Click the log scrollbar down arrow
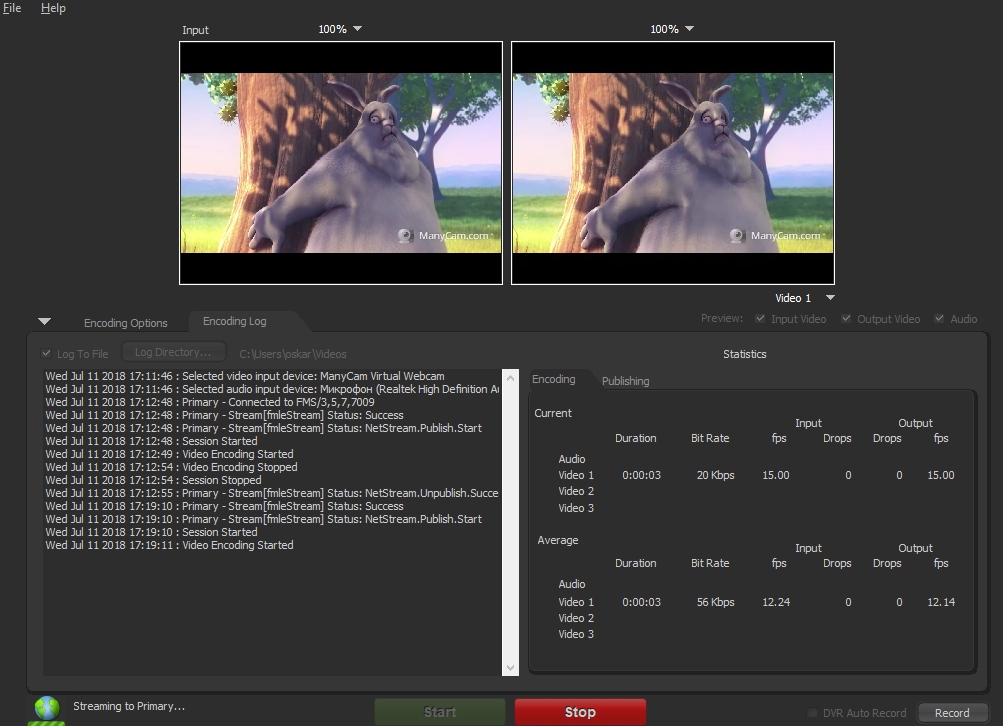 510,667
